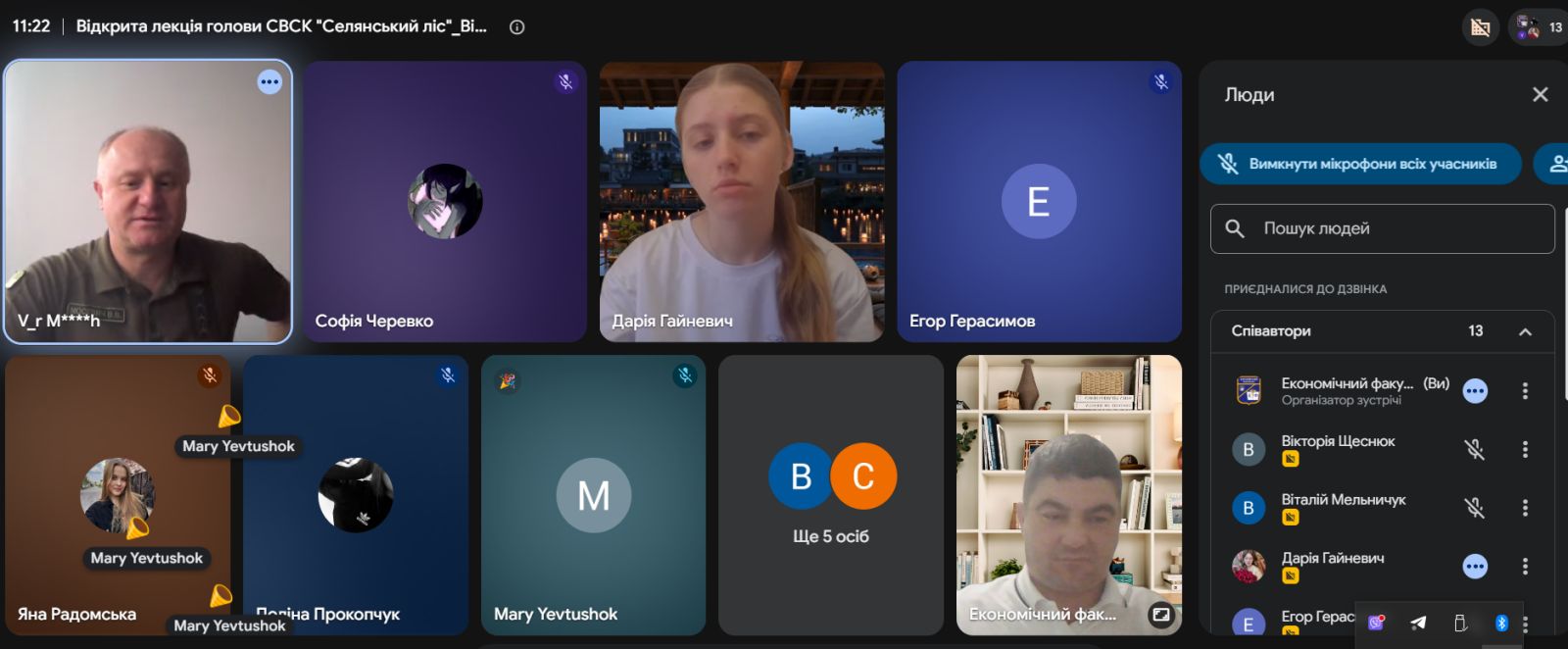Click muted mic icon on Поліна Прокопчук tile
This screenshot has height=649, width=1568.
(447, 375)
